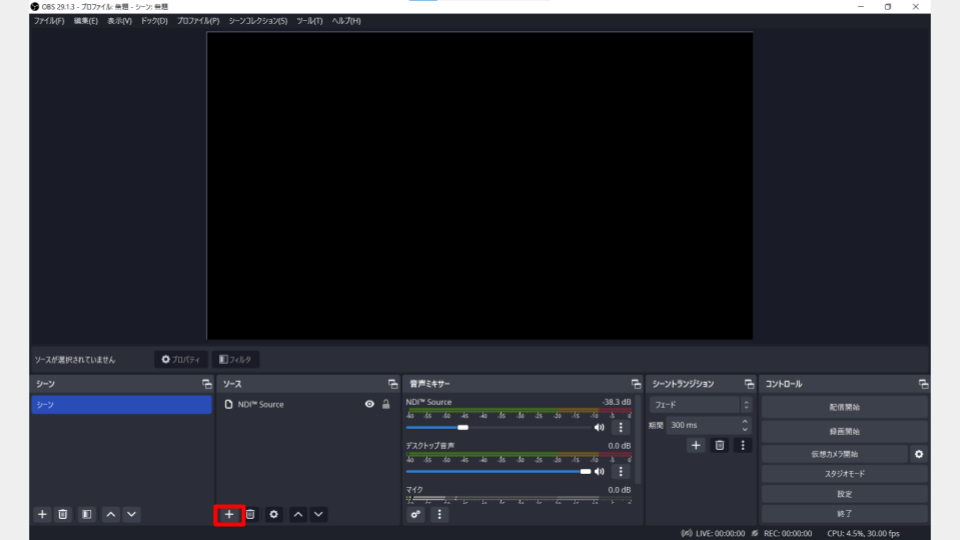Open the フェード transition dropdown
The width and height of the screenshot is (960, 540).
[x=701, y=405]
